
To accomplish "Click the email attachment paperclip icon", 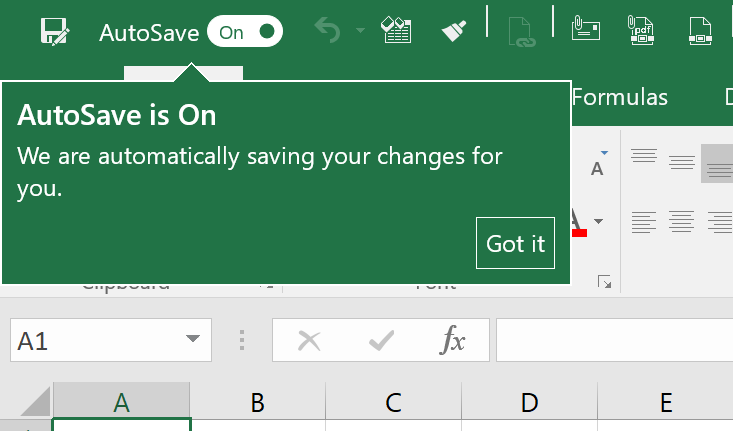I will 585,28.
